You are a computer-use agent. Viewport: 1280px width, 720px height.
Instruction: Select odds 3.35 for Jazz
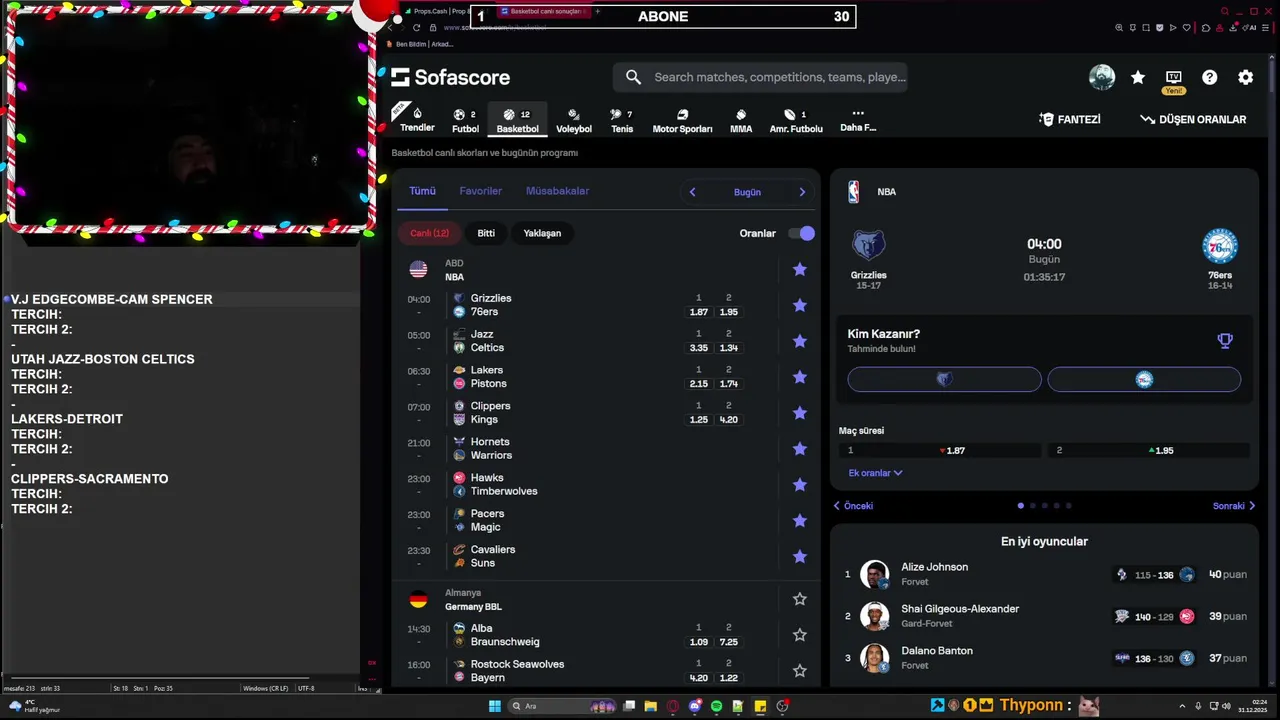699,348
